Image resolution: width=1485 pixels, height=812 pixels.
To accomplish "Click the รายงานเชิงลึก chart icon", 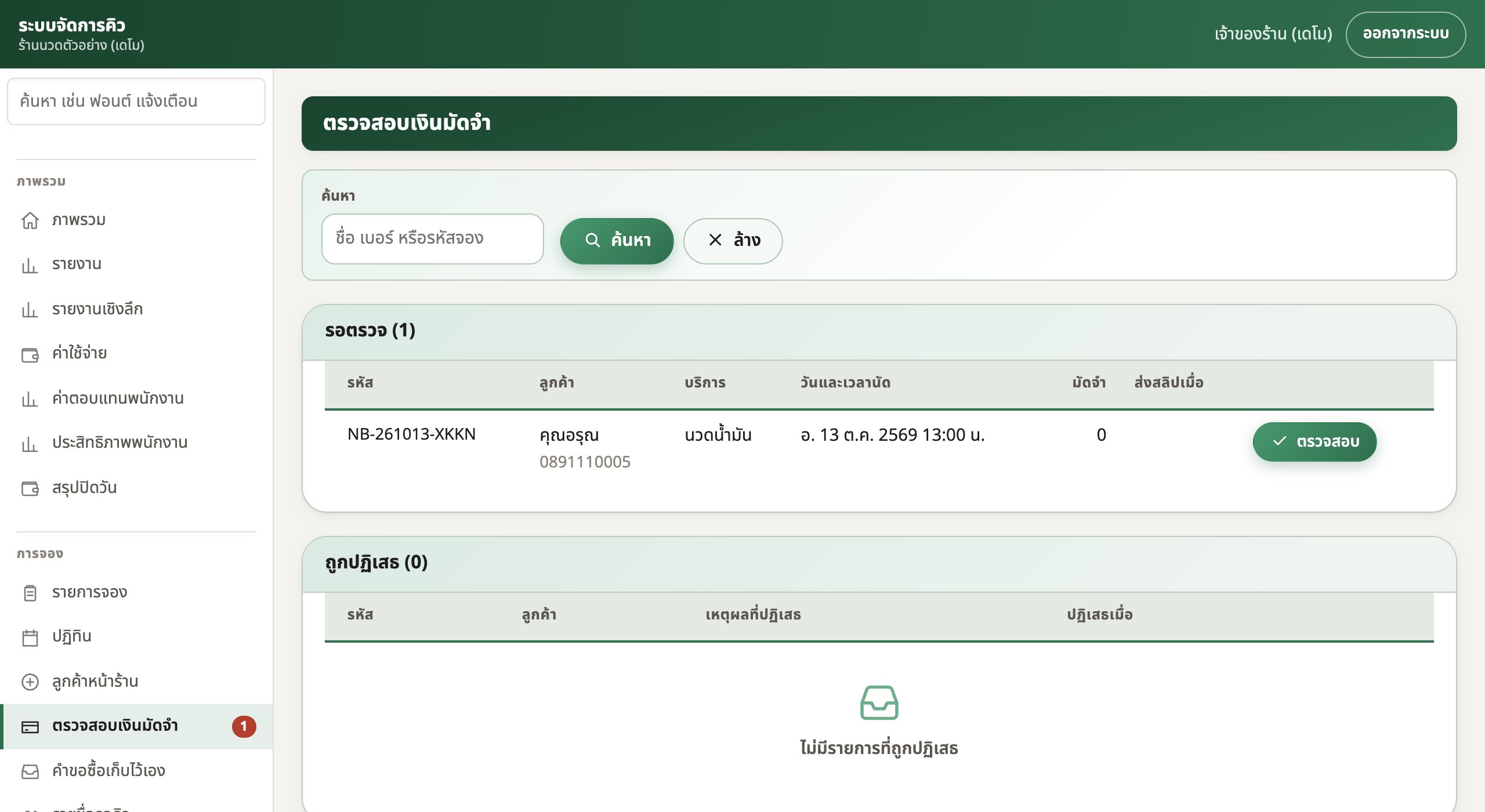I will point(30,310).
